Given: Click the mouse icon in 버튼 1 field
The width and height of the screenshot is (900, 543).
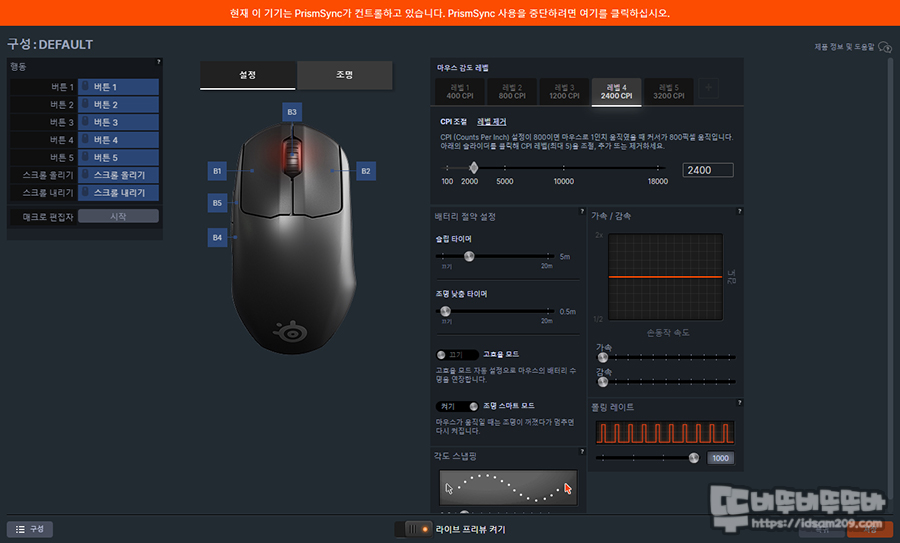Looking at the screenshot, I should point(86,87).
